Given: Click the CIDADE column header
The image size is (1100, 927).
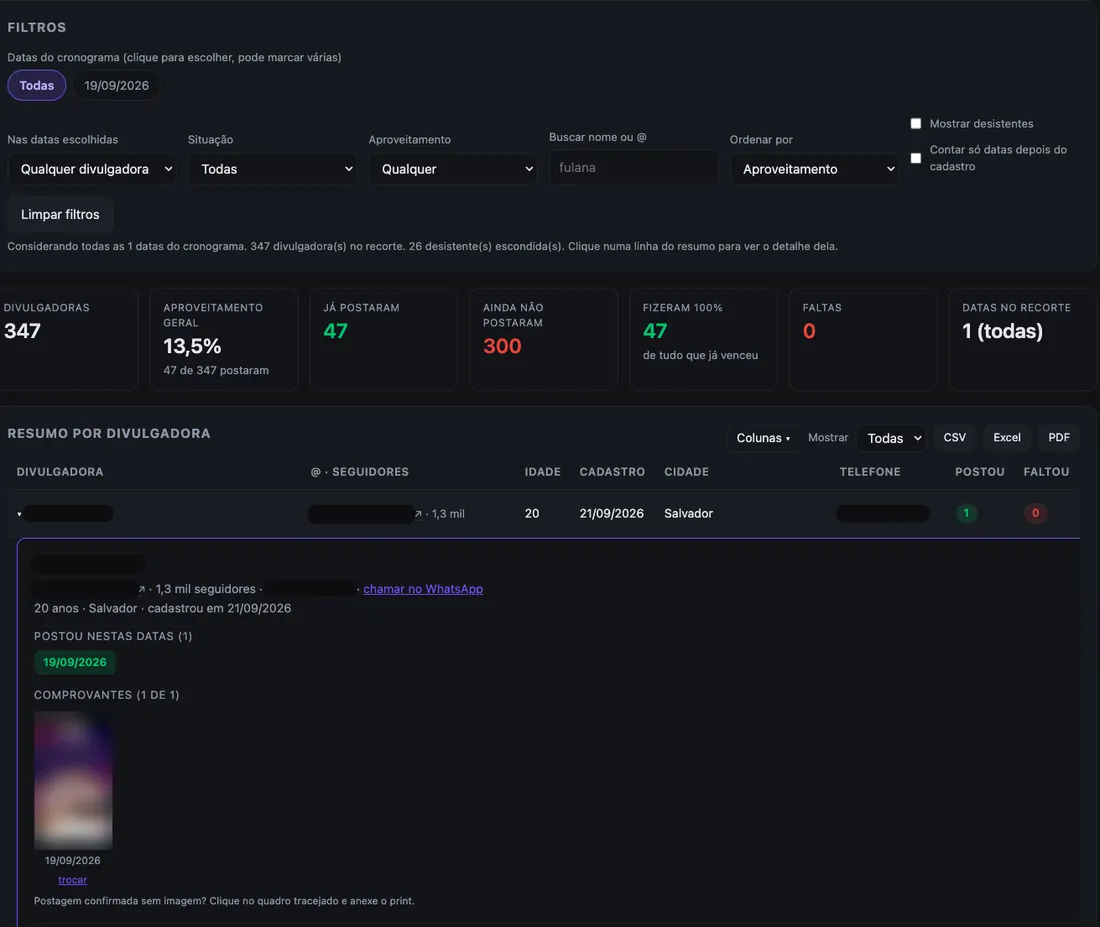Looking at the screenshot, I should click(686, 472).
